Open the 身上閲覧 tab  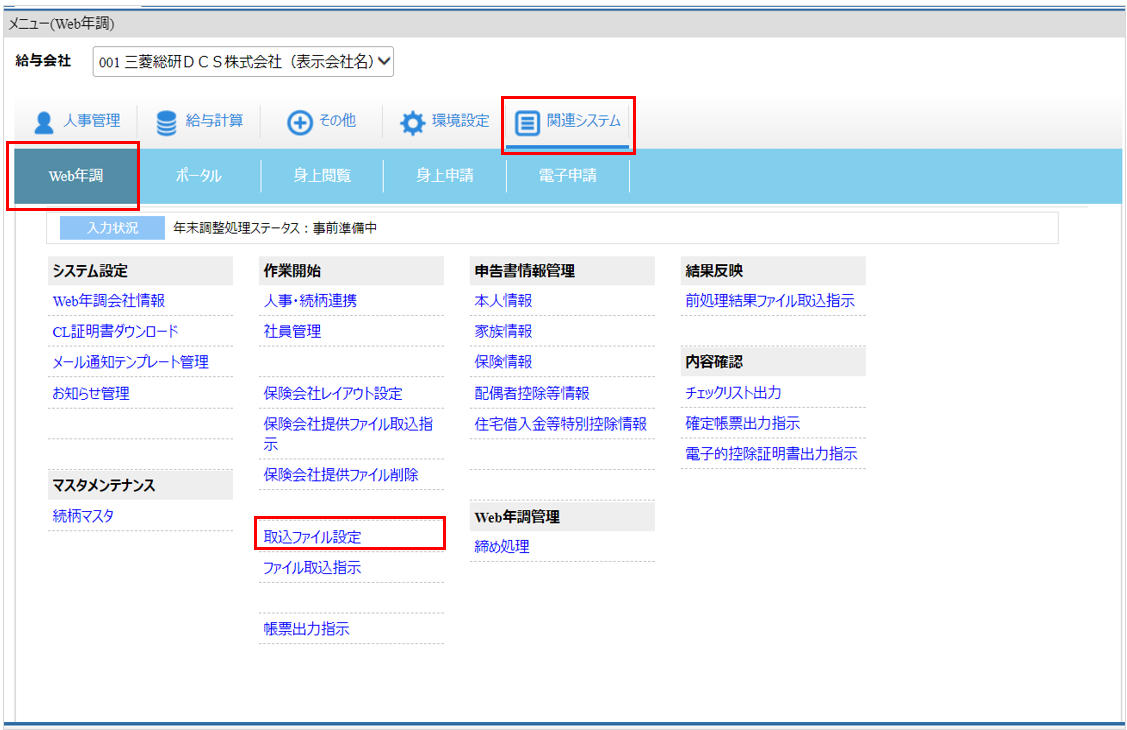click(321, 176)
